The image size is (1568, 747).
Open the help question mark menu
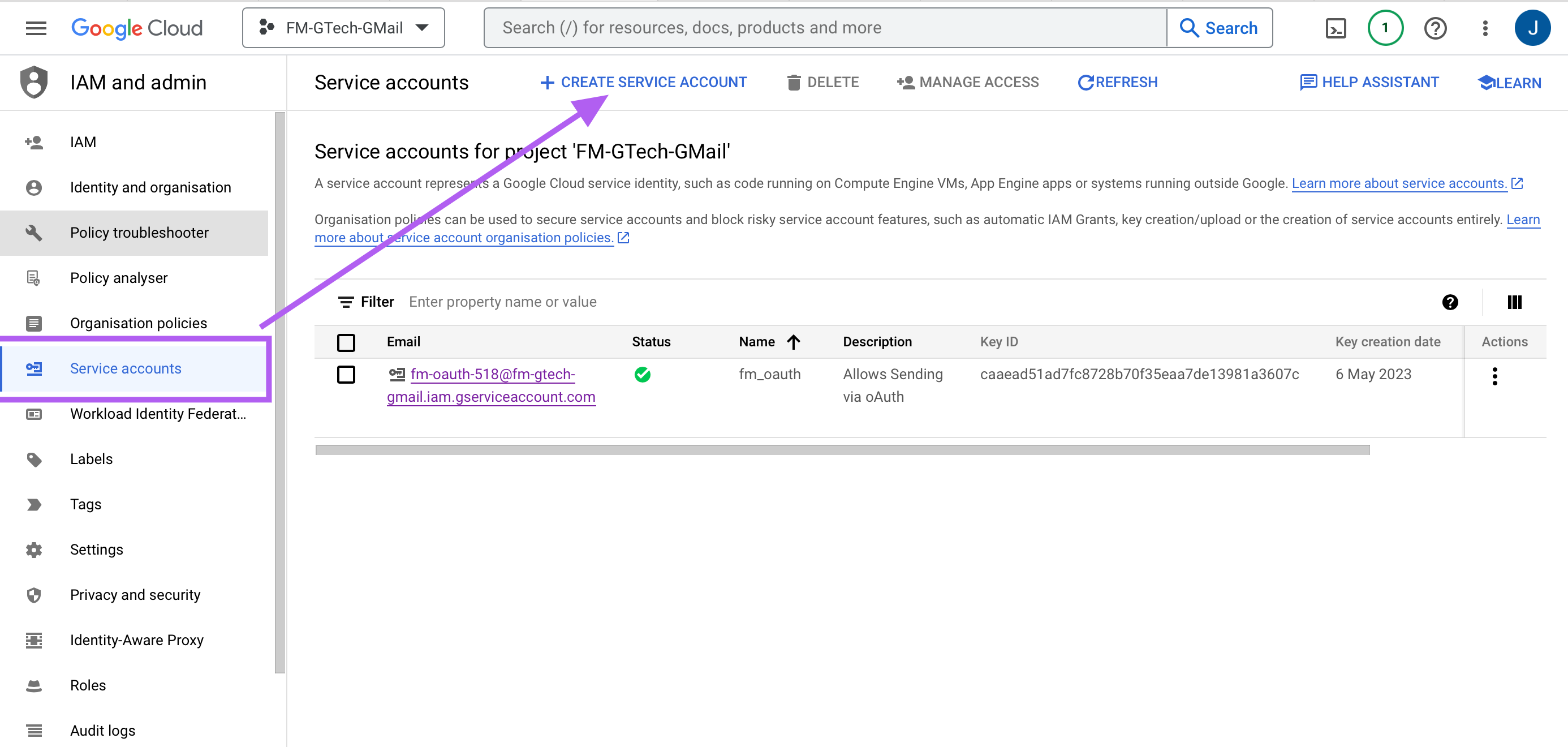tap(1435, 28)
